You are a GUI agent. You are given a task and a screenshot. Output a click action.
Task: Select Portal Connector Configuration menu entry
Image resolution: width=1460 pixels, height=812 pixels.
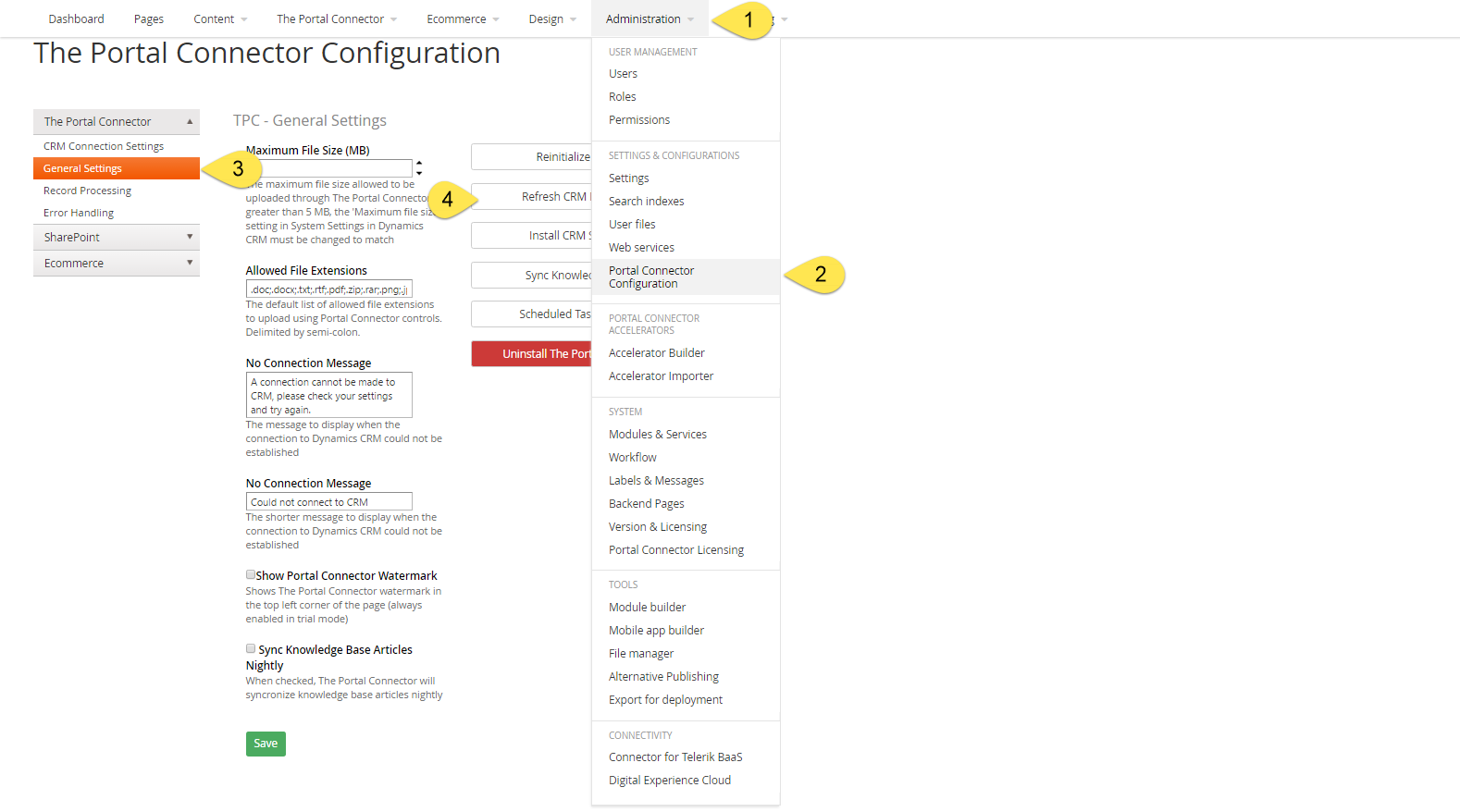(686, 277)
